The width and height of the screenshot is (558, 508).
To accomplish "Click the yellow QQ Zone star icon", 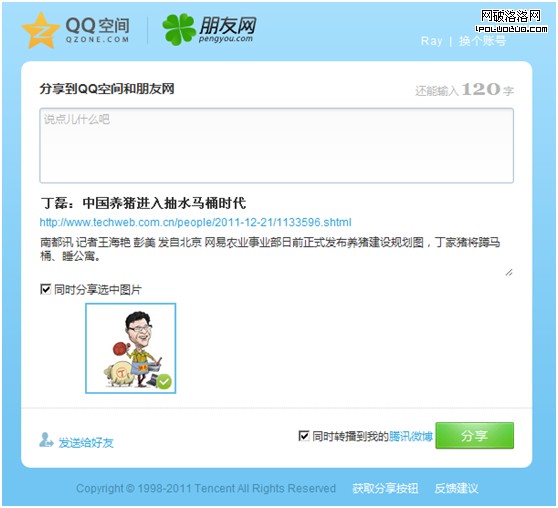I will pos(40,31).
